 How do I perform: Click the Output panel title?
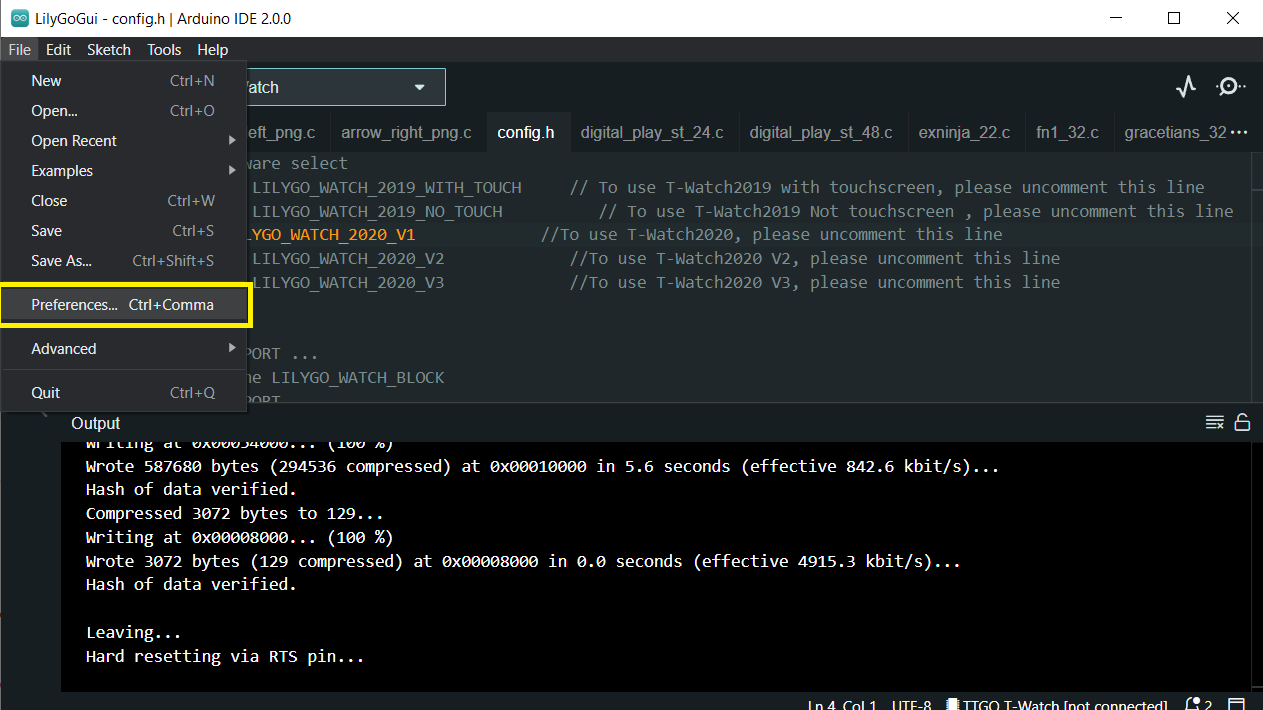(x=96, y=423)
